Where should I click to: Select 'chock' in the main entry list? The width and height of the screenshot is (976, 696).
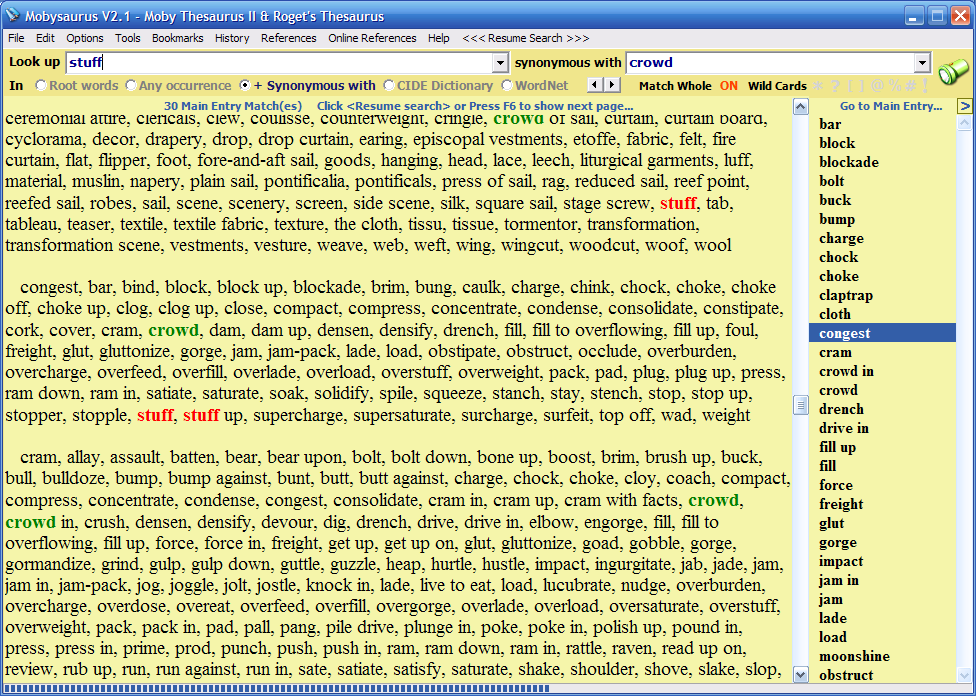(838, 257)
